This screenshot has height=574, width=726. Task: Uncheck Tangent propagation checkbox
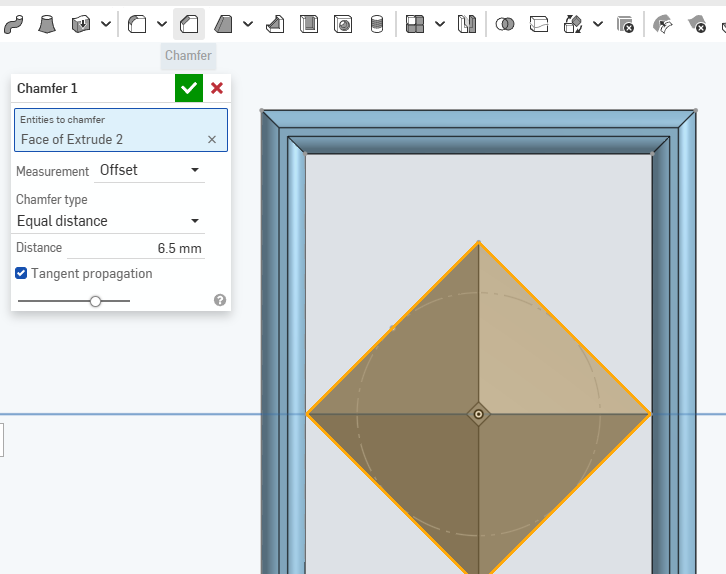tap(22, 273)
